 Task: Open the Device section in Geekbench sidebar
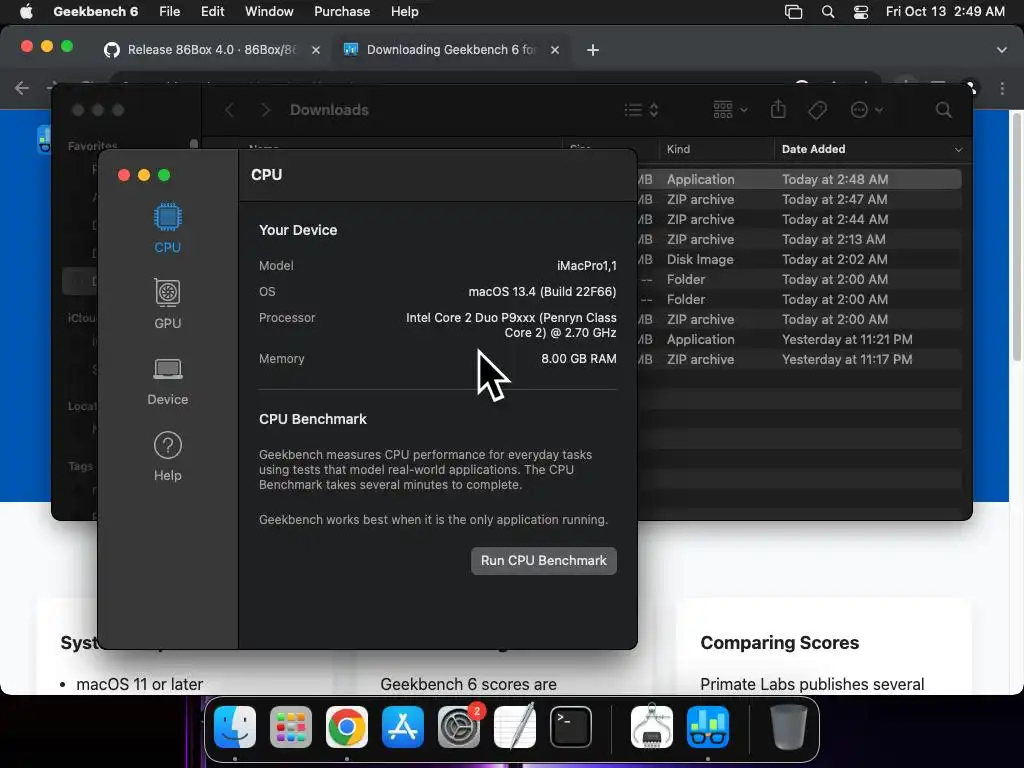(168, 381)
